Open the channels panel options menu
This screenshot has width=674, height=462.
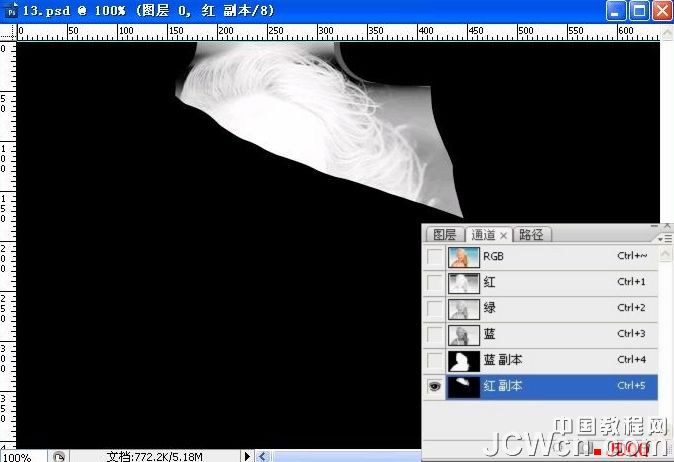point(665,238)
